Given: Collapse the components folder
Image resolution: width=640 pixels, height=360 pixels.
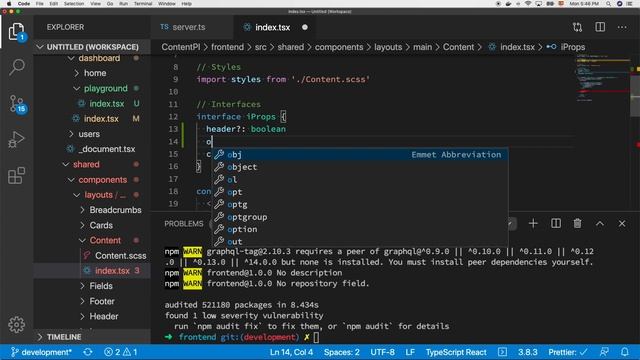Looking at the screenshot, I should point(102,180).
